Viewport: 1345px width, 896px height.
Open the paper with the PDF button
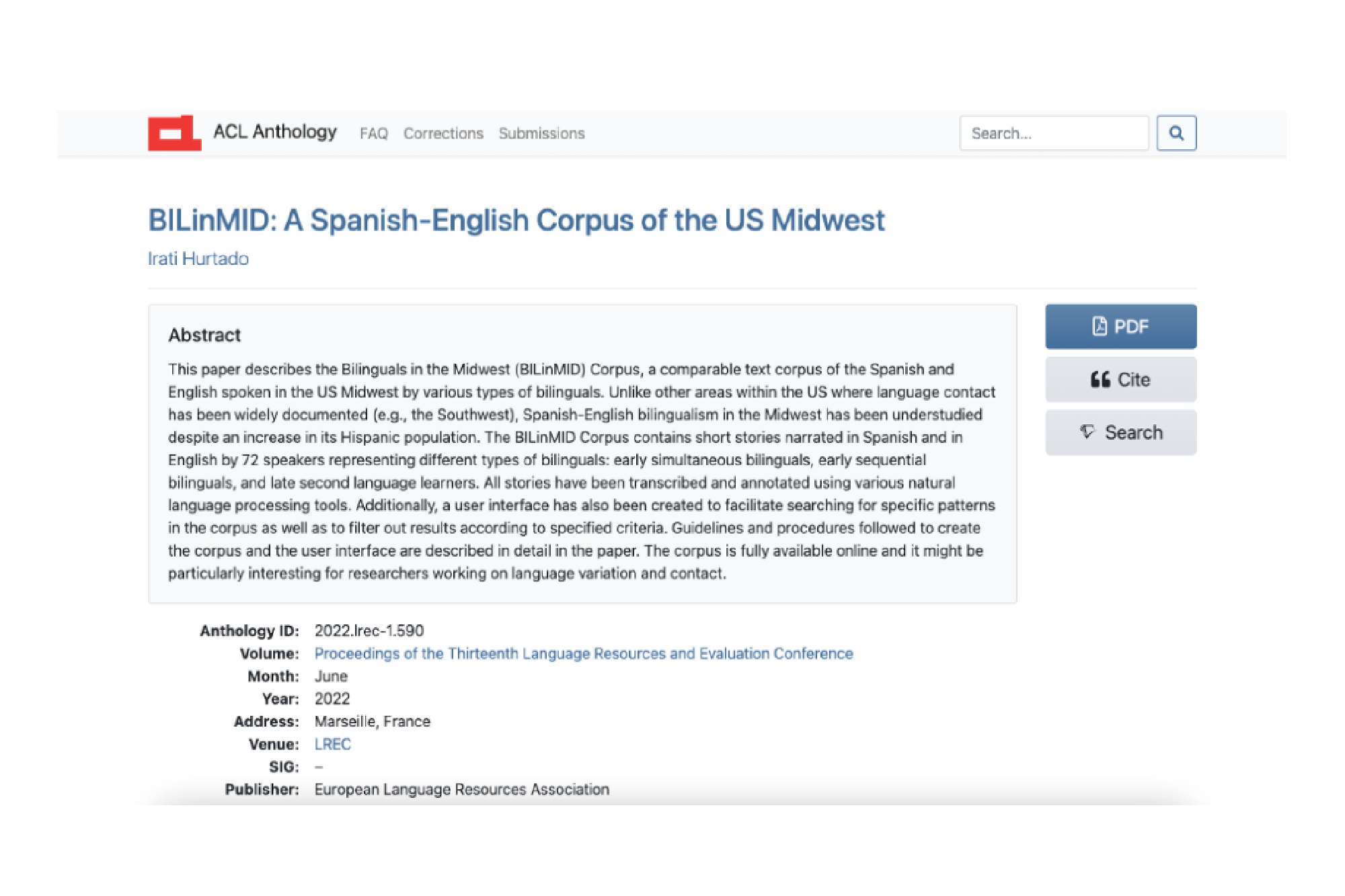1120,326
